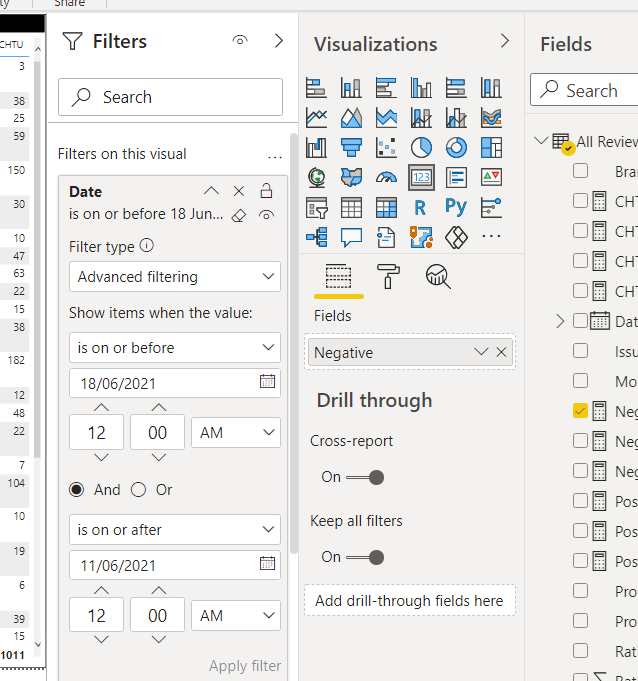This screenshot has width=638, height=681.
Task: Select the And radio button
Action: 77,490
